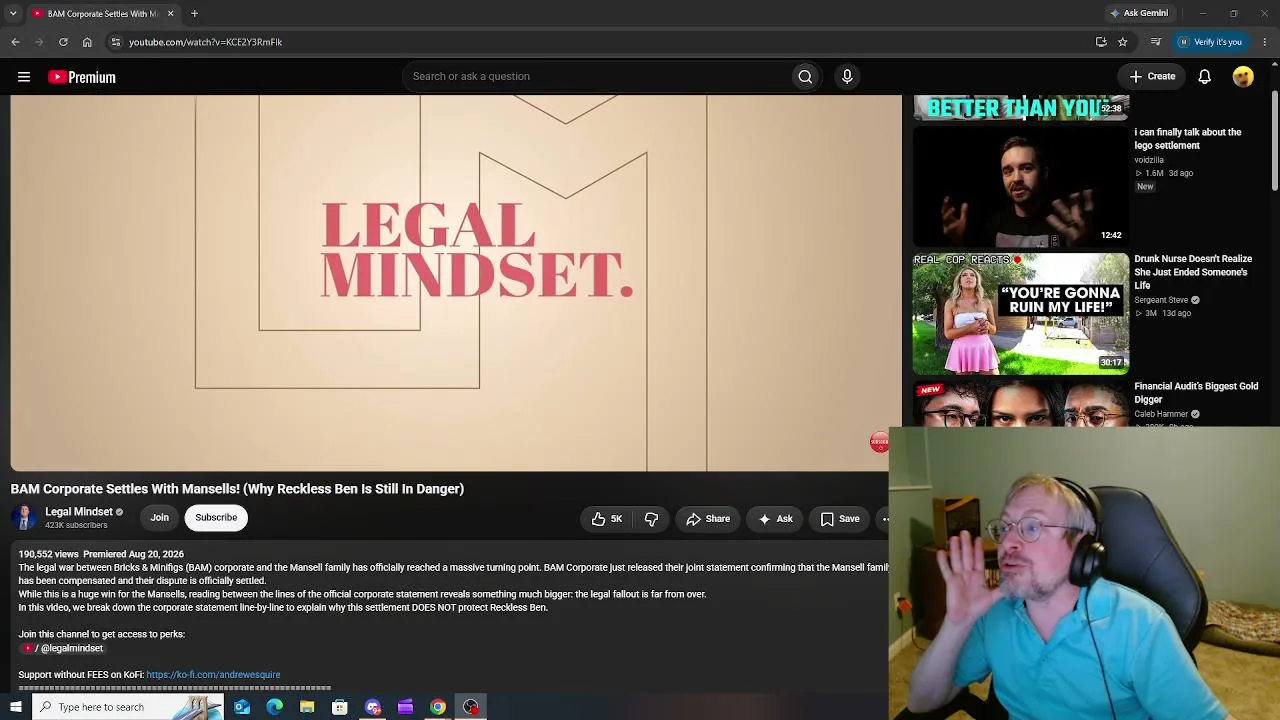Launch Outlook from the taskbar

pos(242,707)
